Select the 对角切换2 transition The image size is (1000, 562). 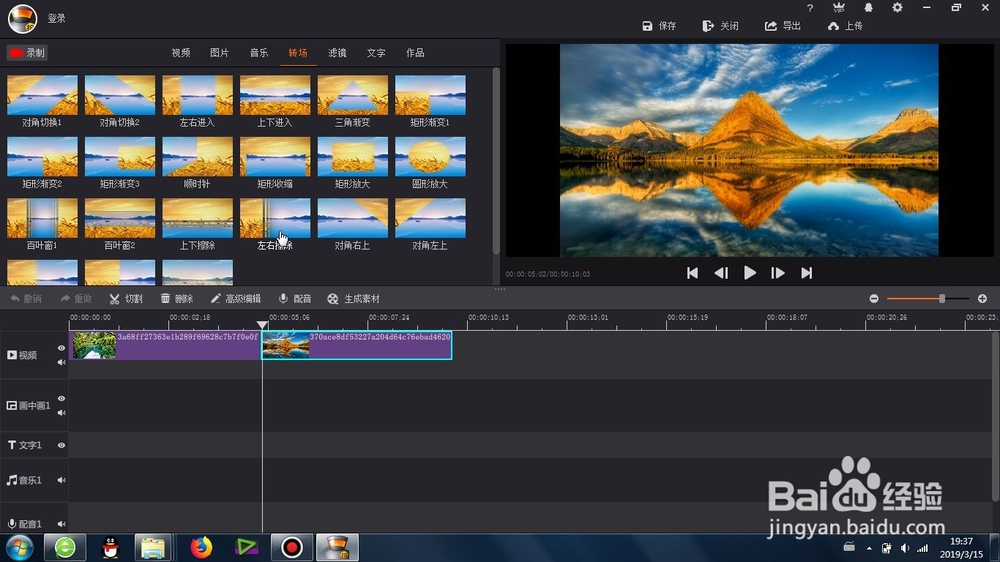point(120,101)
